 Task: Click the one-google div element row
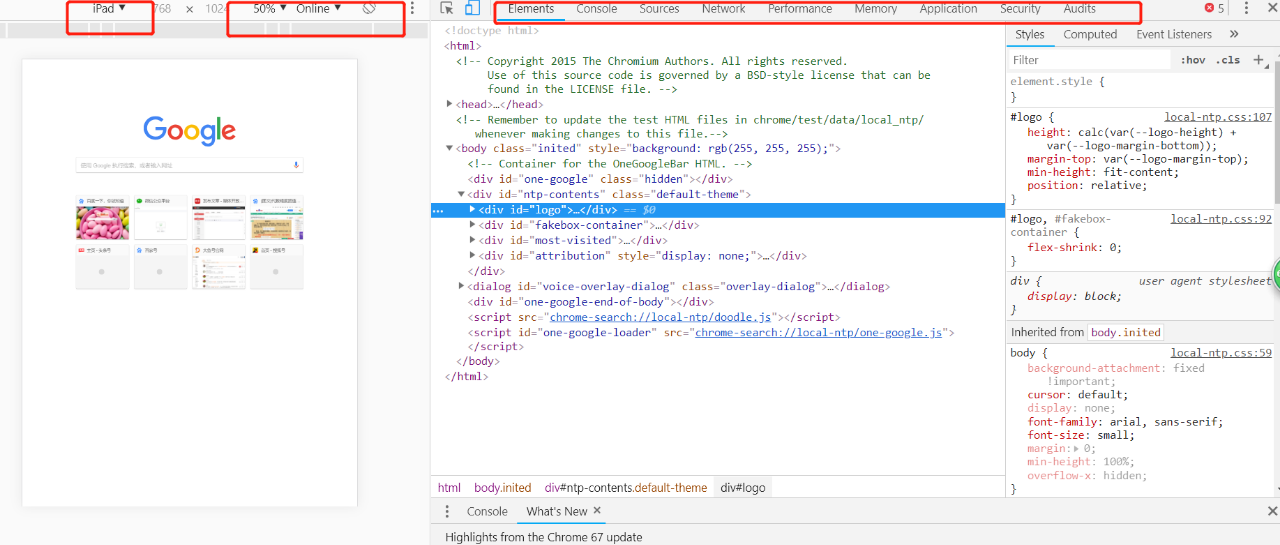coord(600,179)
